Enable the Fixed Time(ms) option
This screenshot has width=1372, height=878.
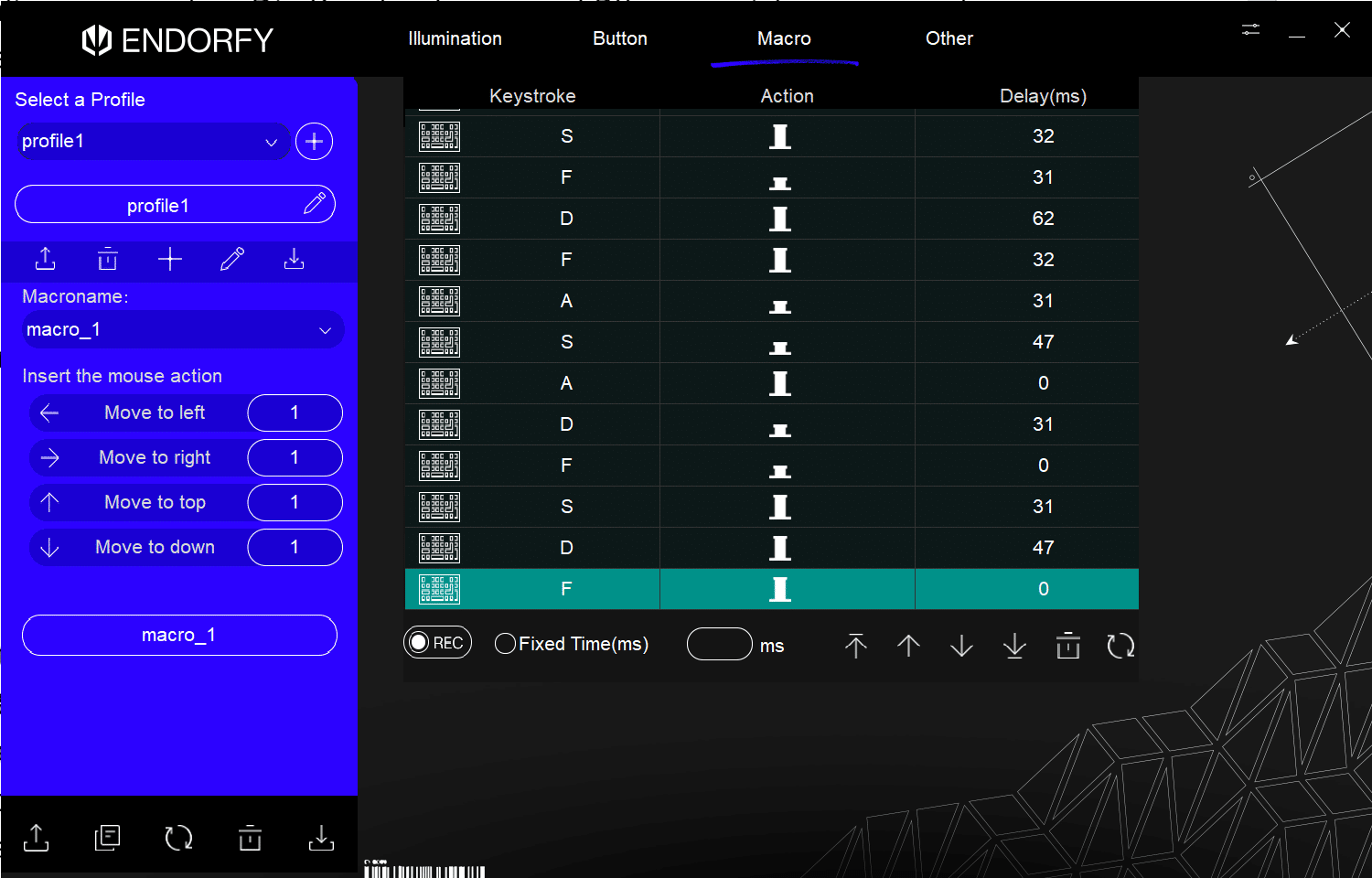[x=505, y=644]
